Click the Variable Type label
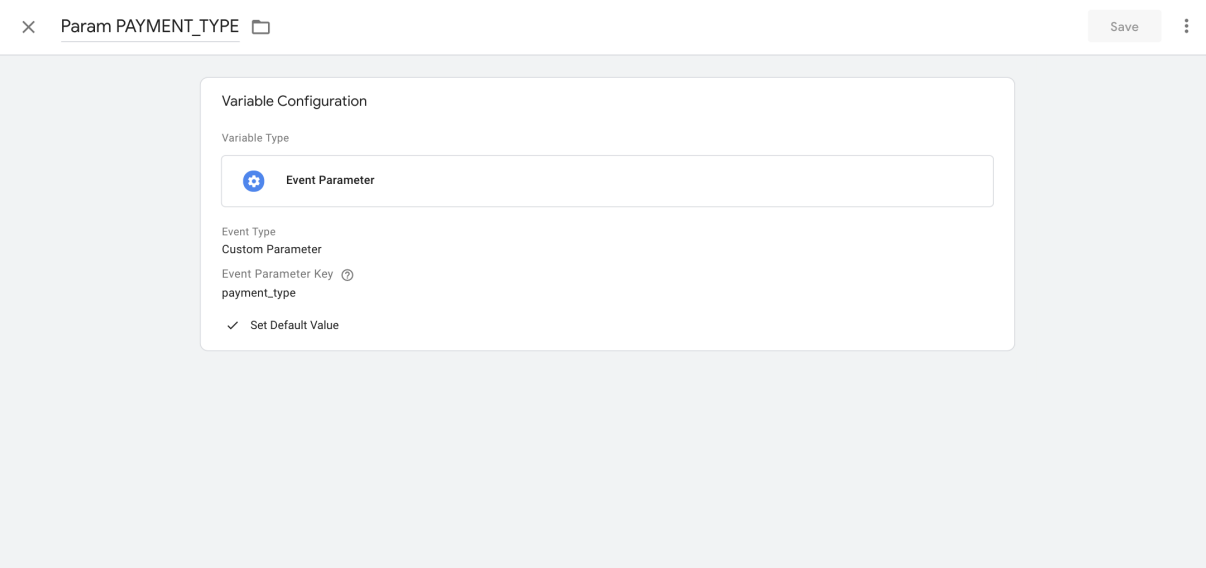1206x568 pixels. [x=255, y=138]
